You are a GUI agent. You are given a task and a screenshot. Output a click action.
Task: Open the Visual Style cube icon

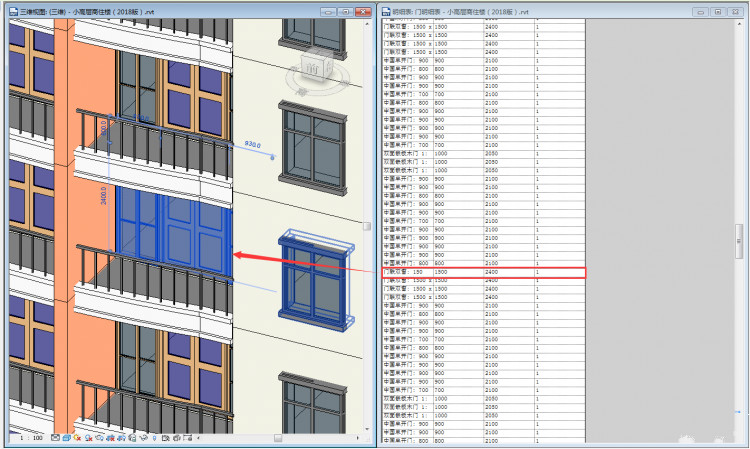(66, 438)
